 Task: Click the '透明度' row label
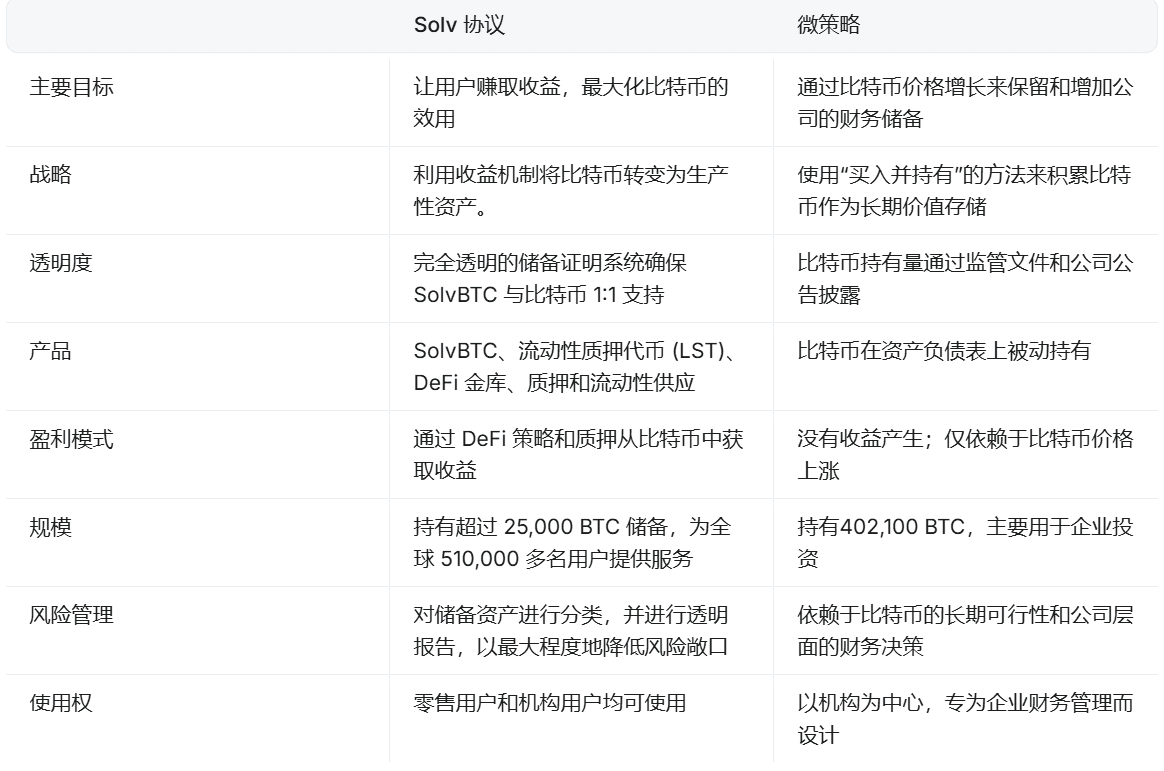click(61, 263)
